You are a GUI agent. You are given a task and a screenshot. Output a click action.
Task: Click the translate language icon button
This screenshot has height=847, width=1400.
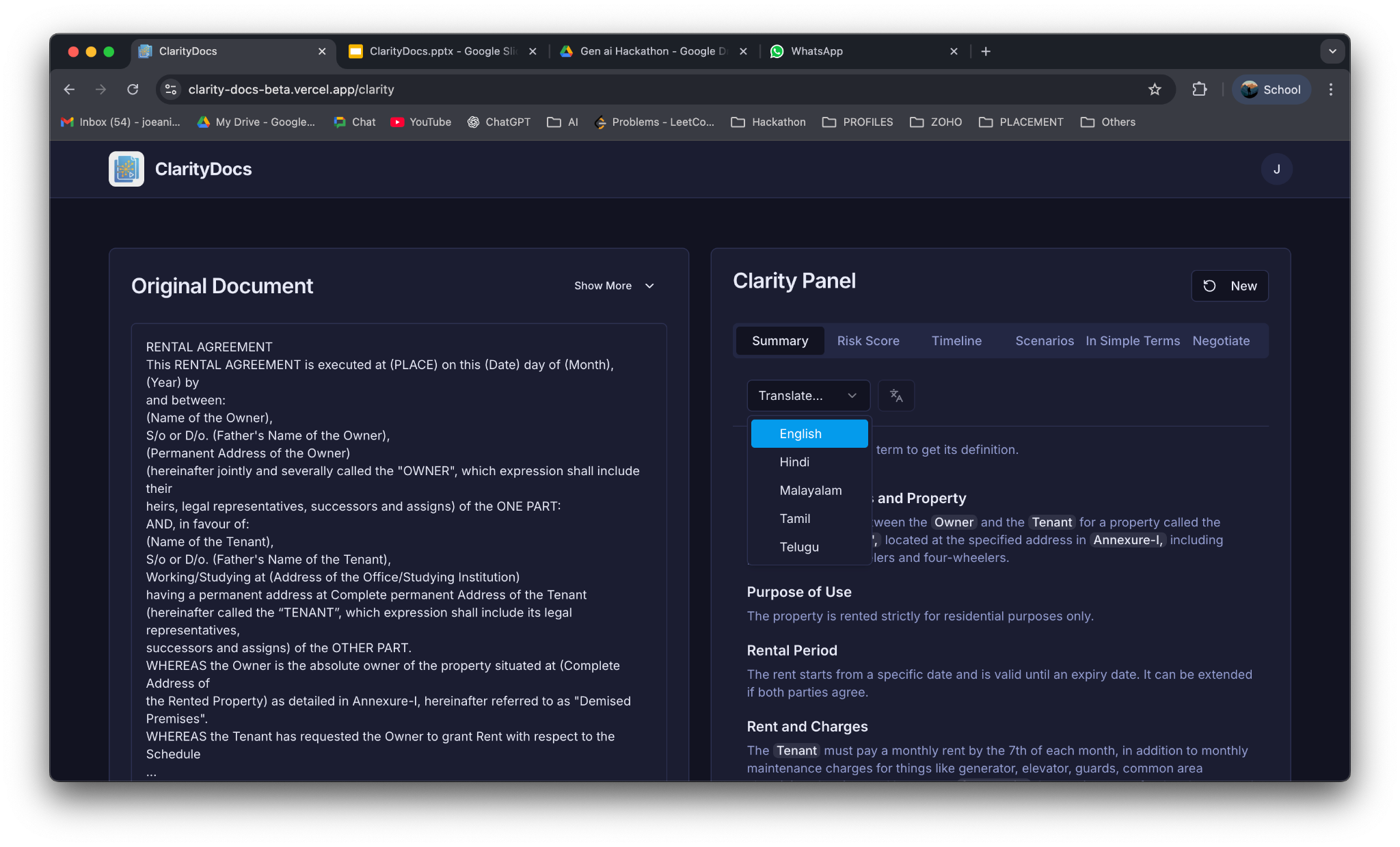pos(896,396)
